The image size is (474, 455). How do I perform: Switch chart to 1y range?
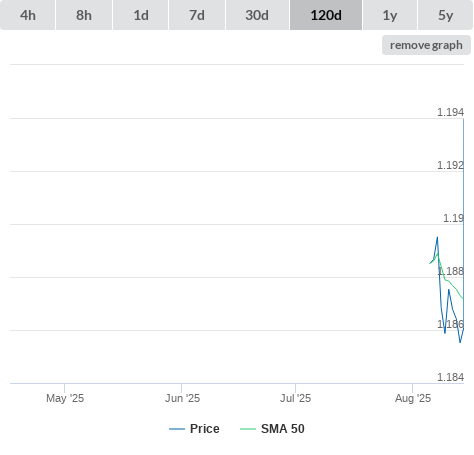coord(390,15)
